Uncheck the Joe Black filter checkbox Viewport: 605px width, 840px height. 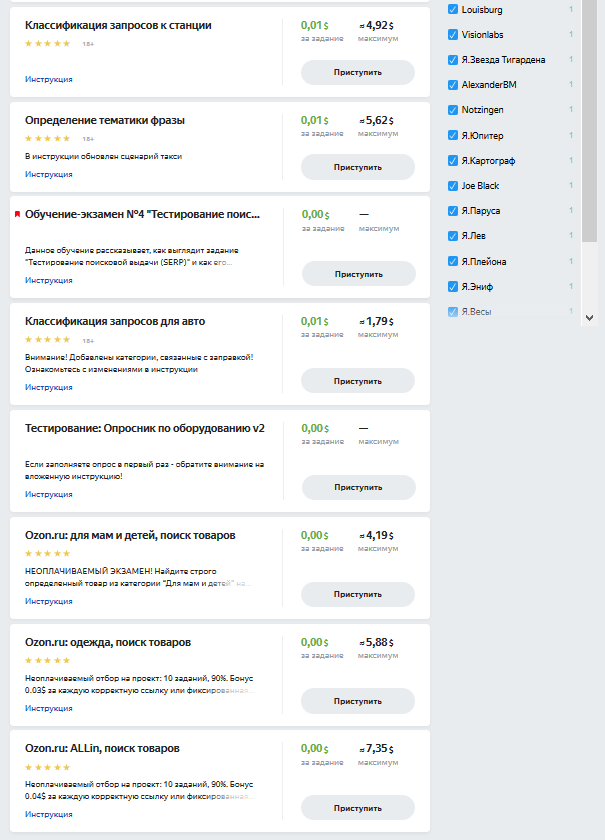pyautogui.click(x=453, y=186)
